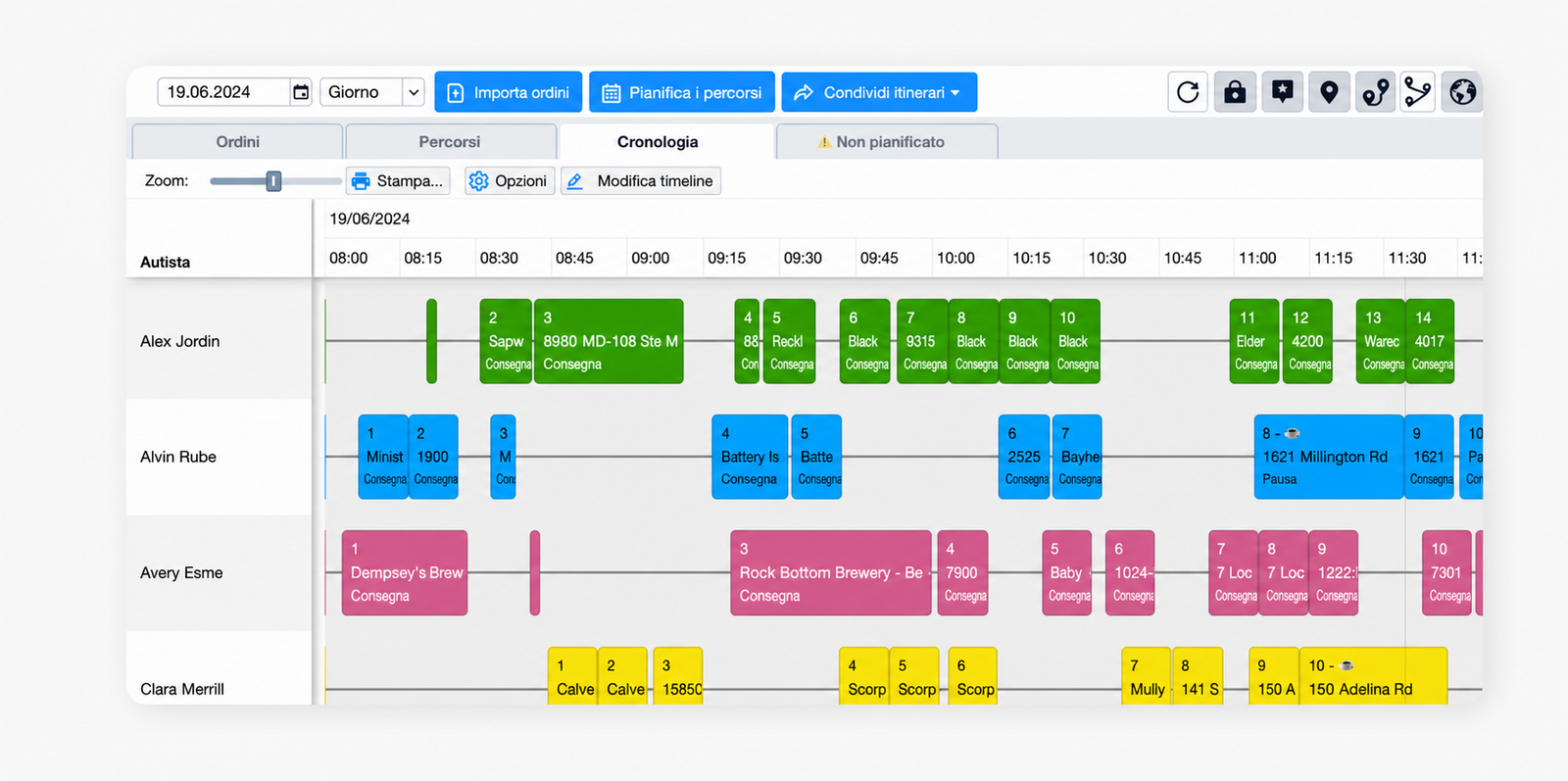This screenshot has width=1568, height=781.
Task: Click Alex Jordin stop 14 4017
Action: [1430, 341]
